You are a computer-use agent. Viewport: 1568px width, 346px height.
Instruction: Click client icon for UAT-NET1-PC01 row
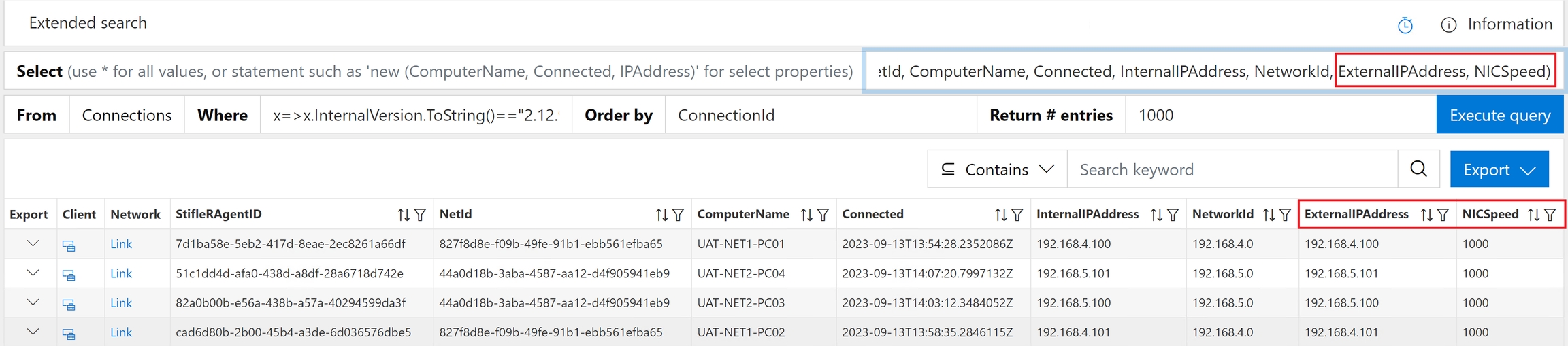pos(69,245)
